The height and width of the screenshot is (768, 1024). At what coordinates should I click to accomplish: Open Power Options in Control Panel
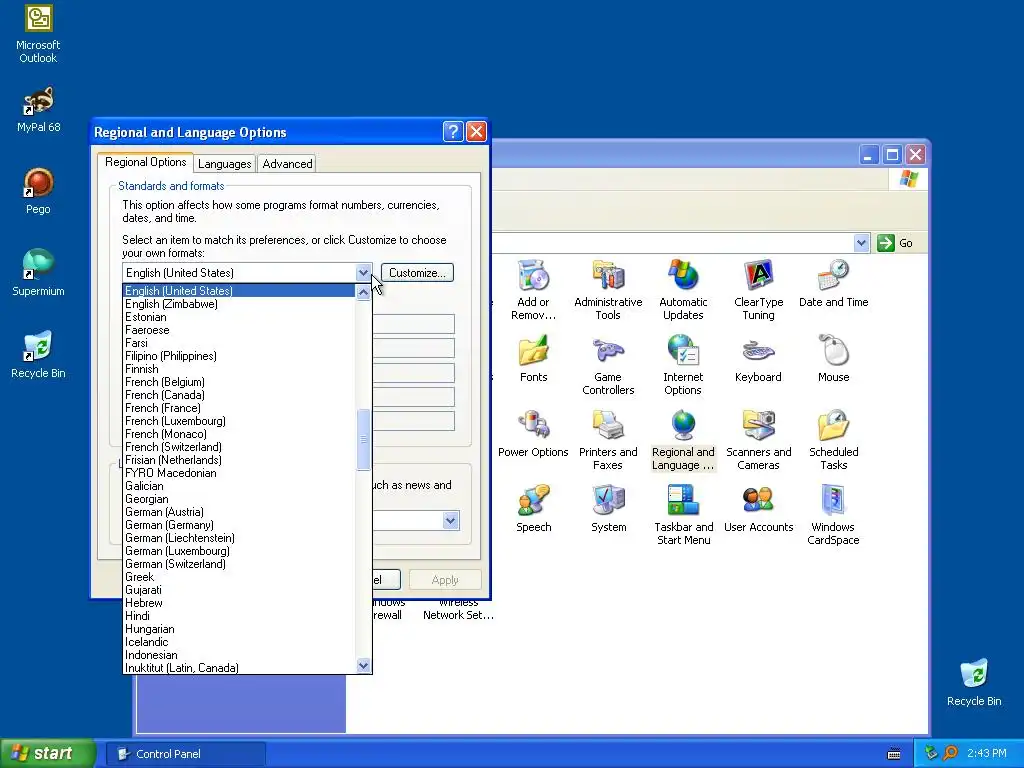click(x=533, y=434)
